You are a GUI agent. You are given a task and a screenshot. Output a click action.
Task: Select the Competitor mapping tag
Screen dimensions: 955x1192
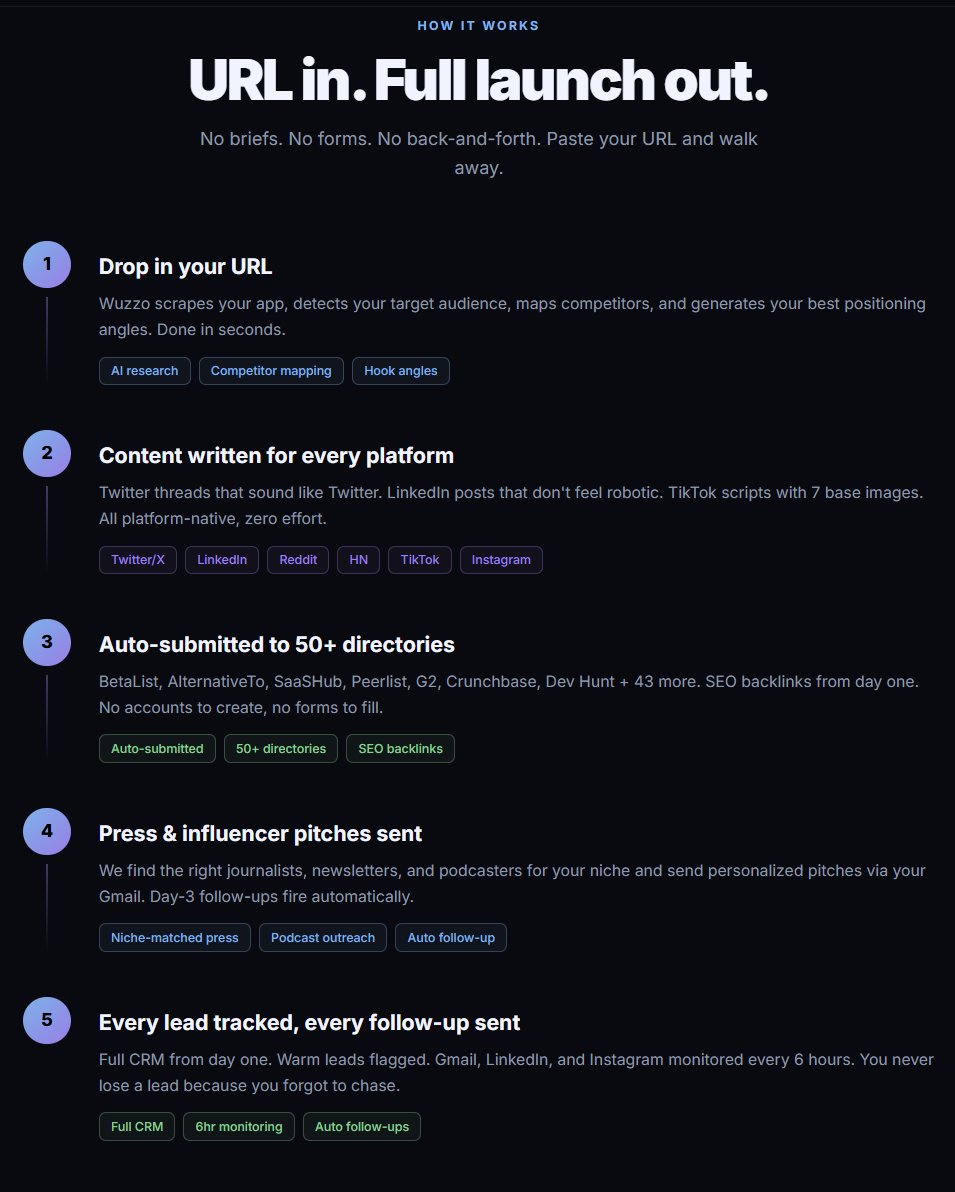tap(271, 371)
